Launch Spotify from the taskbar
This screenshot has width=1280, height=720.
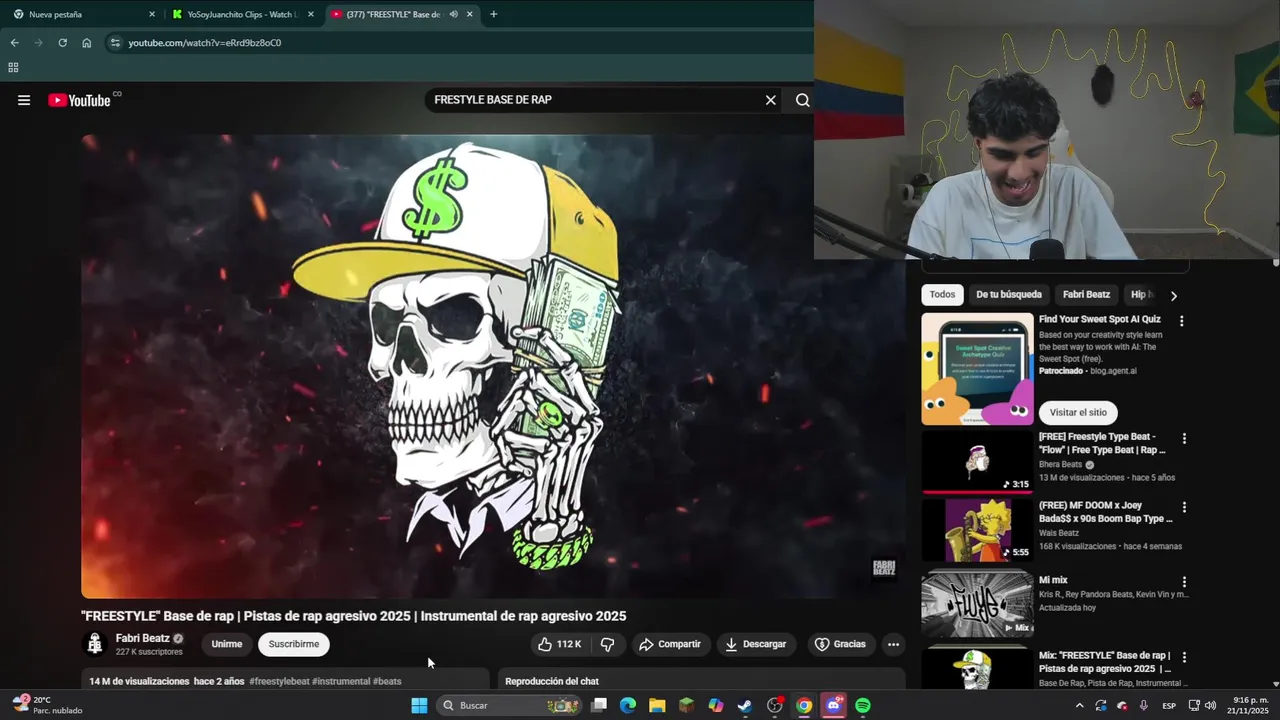point(863,706)
